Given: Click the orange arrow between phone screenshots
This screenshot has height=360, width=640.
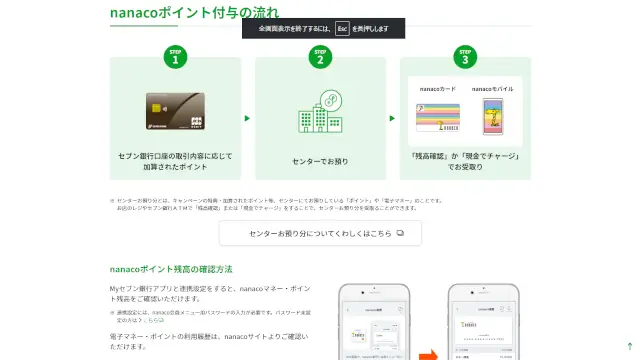Looking at the screenshot, I should (x=428, y=355).
